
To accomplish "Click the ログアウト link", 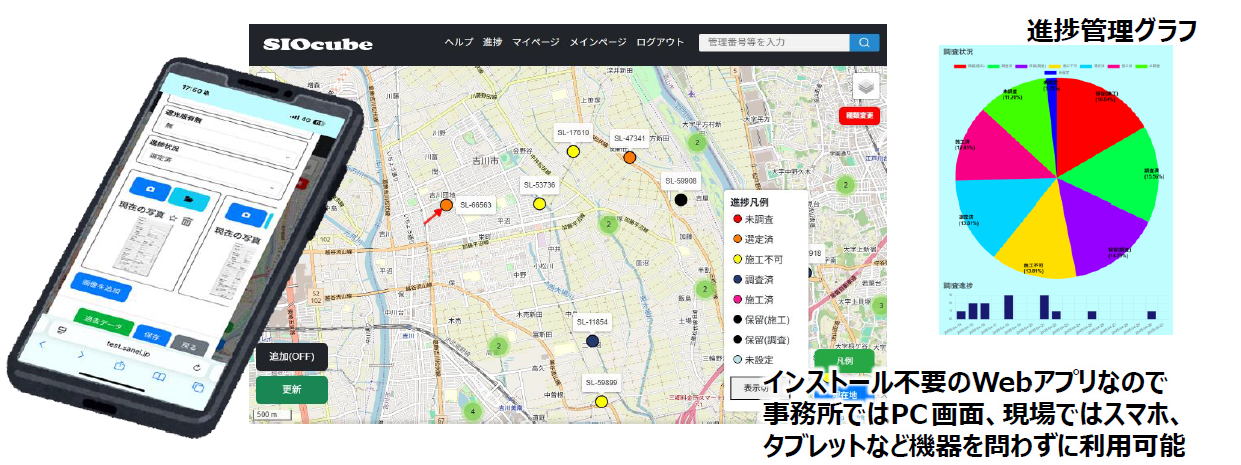I will click(660, 42).
